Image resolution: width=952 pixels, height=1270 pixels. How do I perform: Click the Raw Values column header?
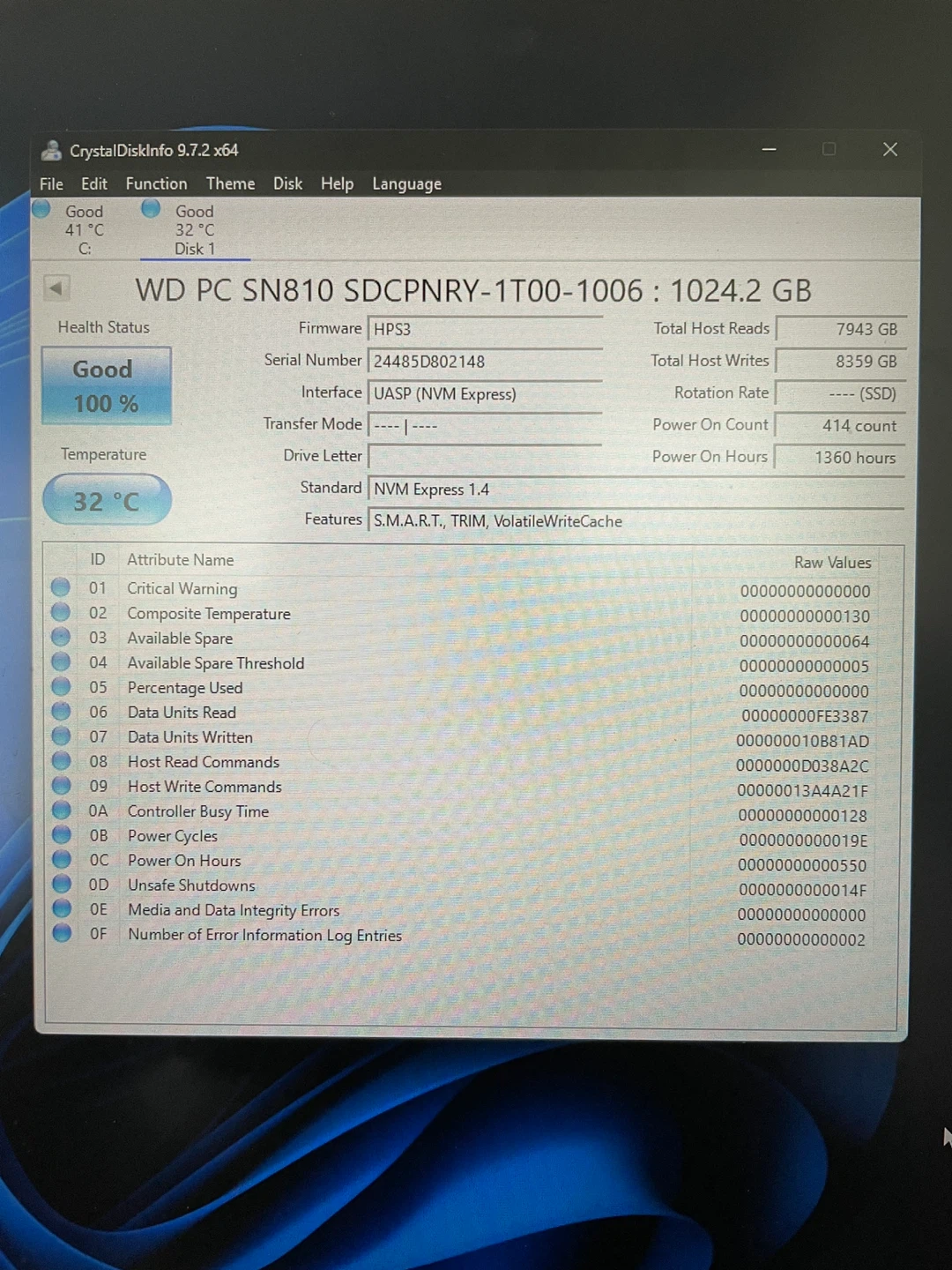pos(832,563)
